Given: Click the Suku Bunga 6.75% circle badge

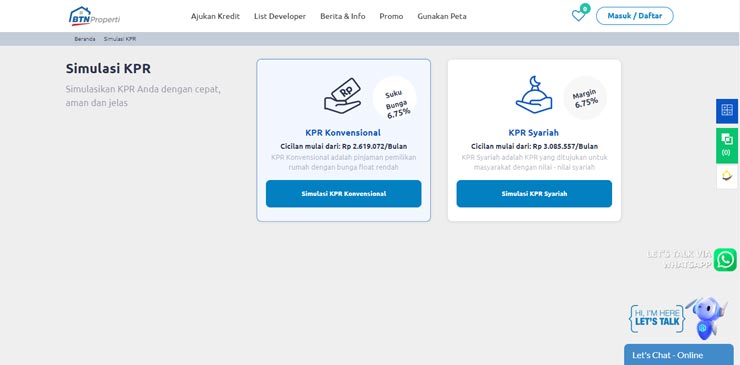Looking at the screenshot, I should tap(395, 98).
